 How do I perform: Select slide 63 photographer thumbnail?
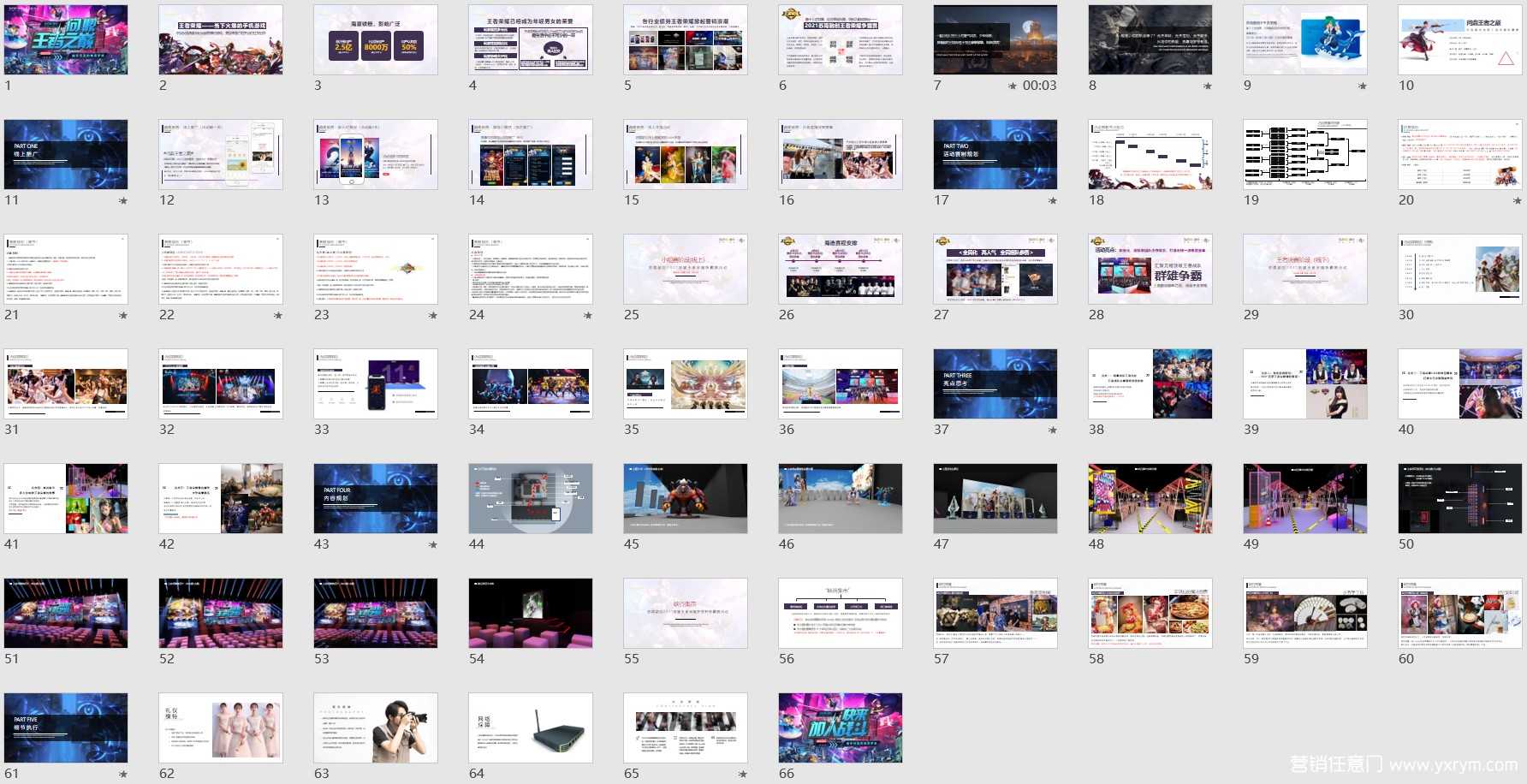point(376,728)
